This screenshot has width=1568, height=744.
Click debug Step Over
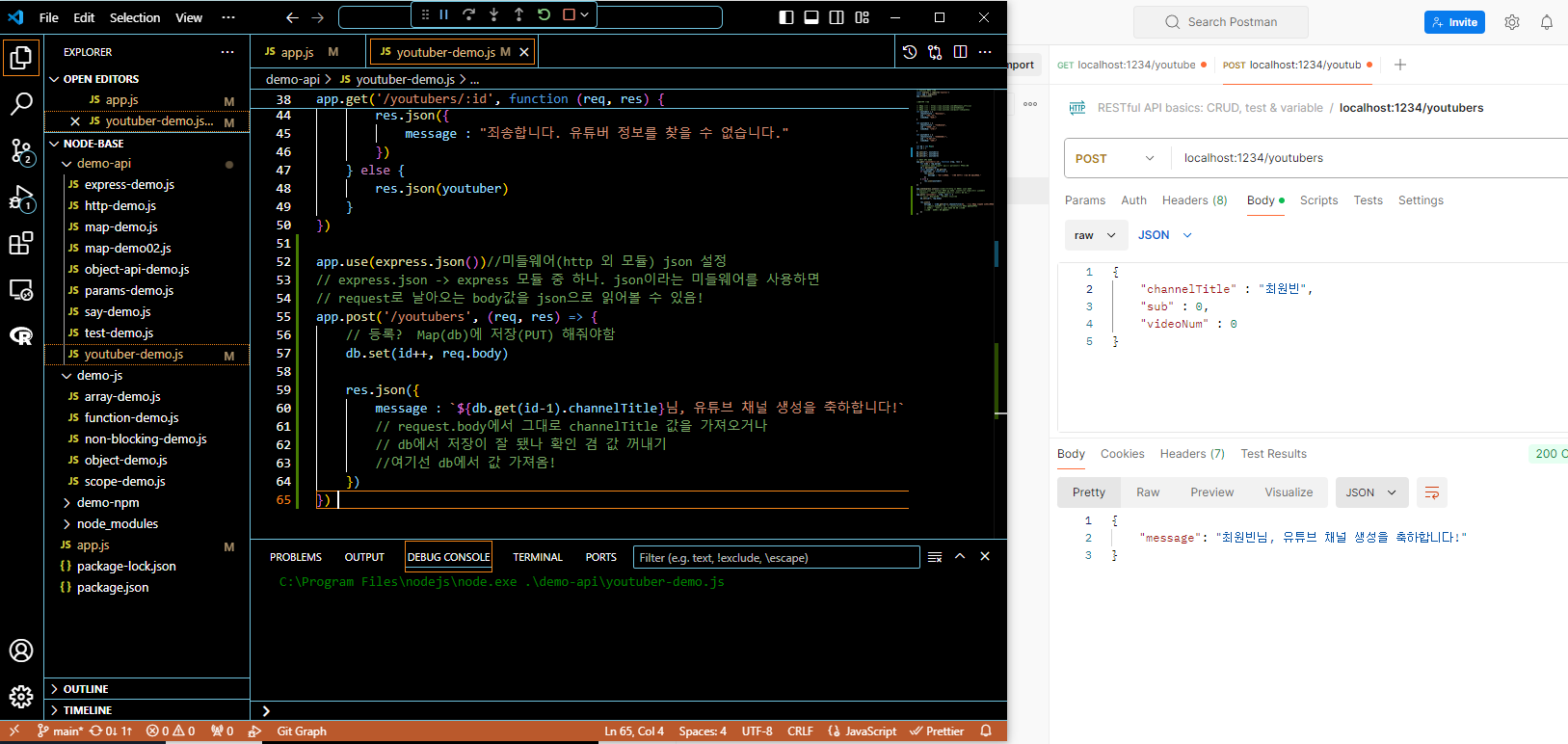point(469,14)
